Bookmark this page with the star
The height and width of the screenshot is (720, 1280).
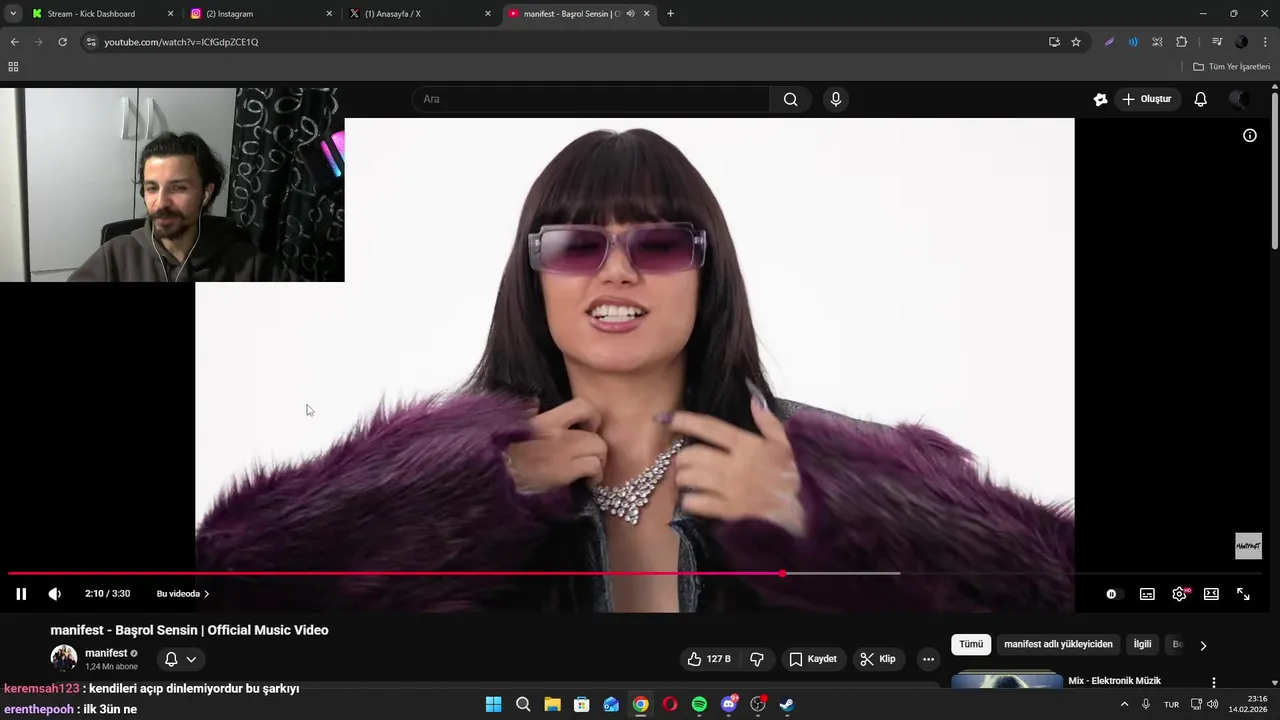tap(1076, 42)
